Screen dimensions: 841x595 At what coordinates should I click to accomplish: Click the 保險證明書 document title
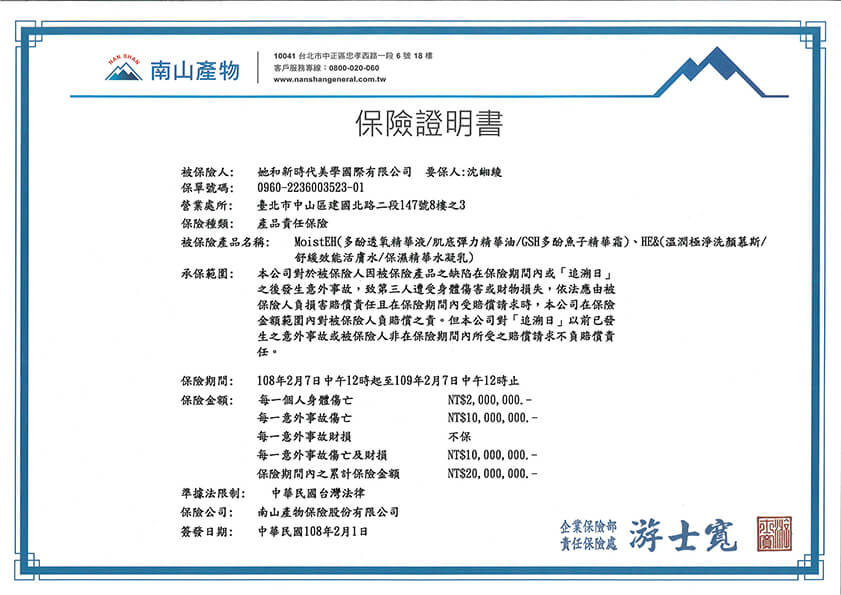coord(429,123)
